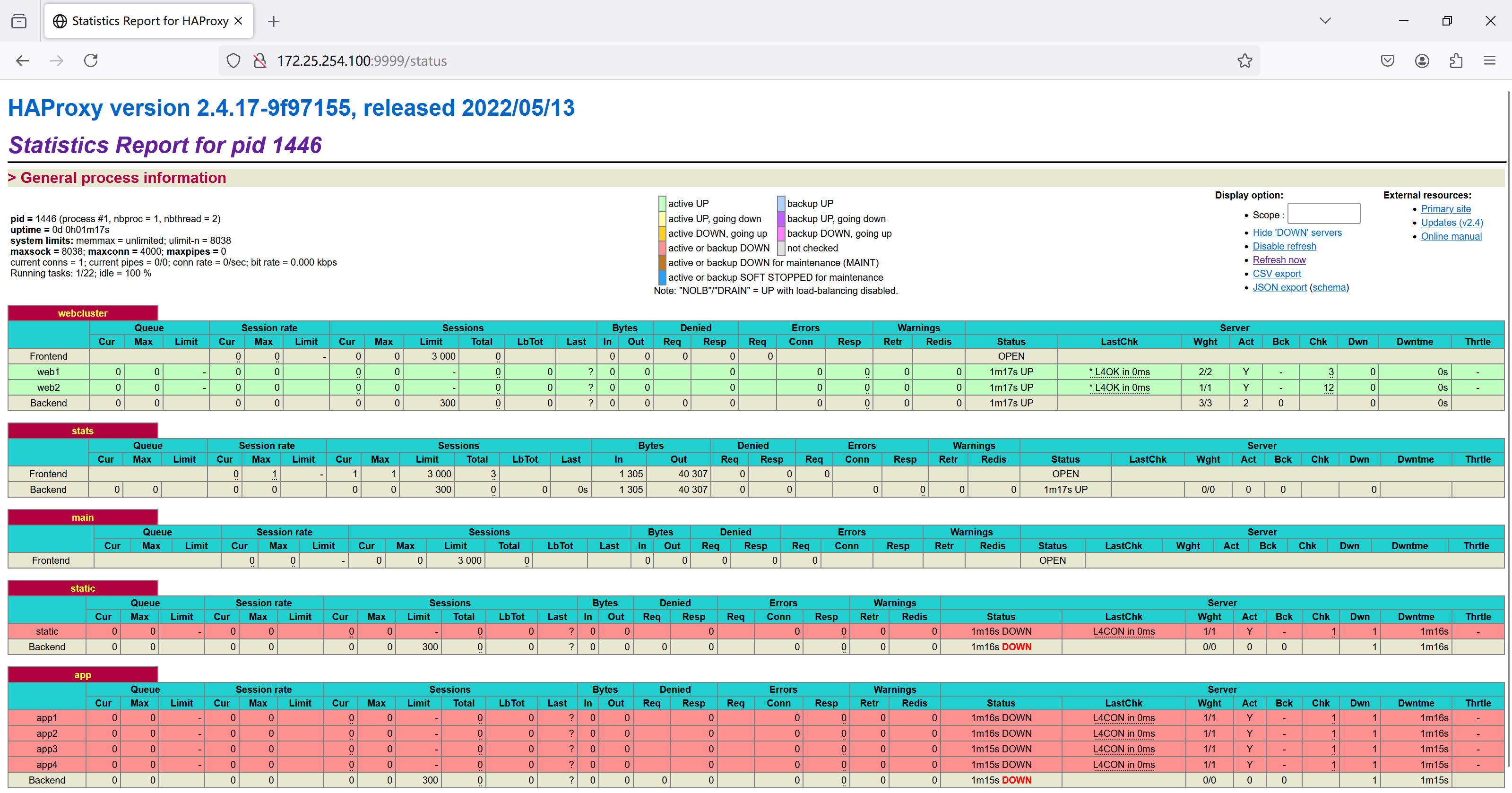Open the Firefox application menu
Image resolution: width=1512 pixels, height=793 pixels.
click(x=1490, y=60)
